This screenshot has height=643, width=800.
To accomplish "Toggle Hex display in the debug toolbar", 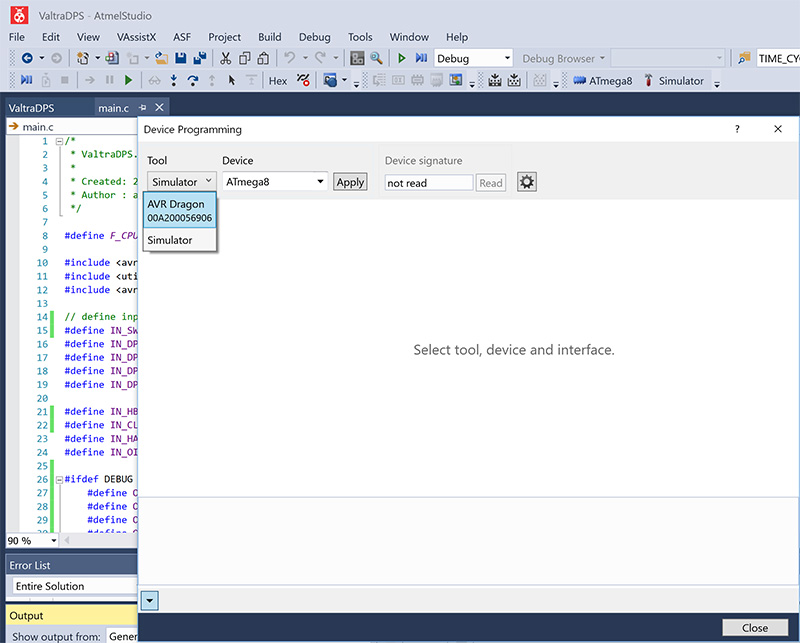I will pyautogui.click(x=278, y=81).
